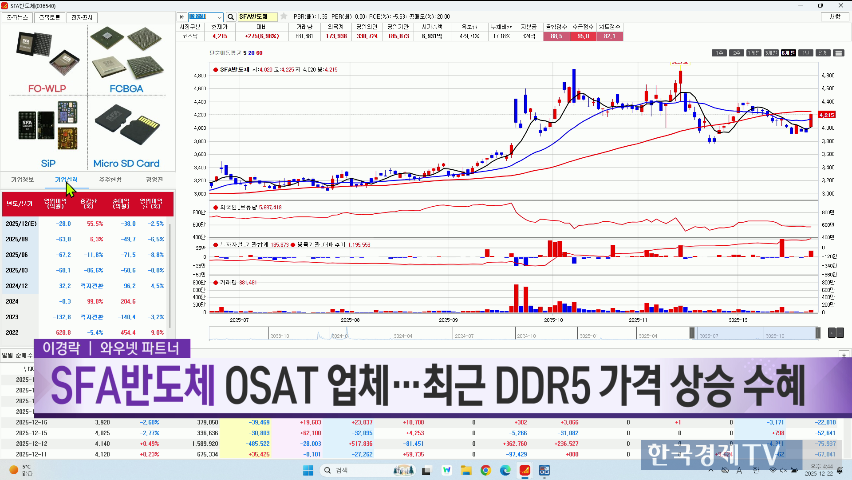Open the first tab above product images
The width and height of the screenshot is (852, 480).
(20, 18)
